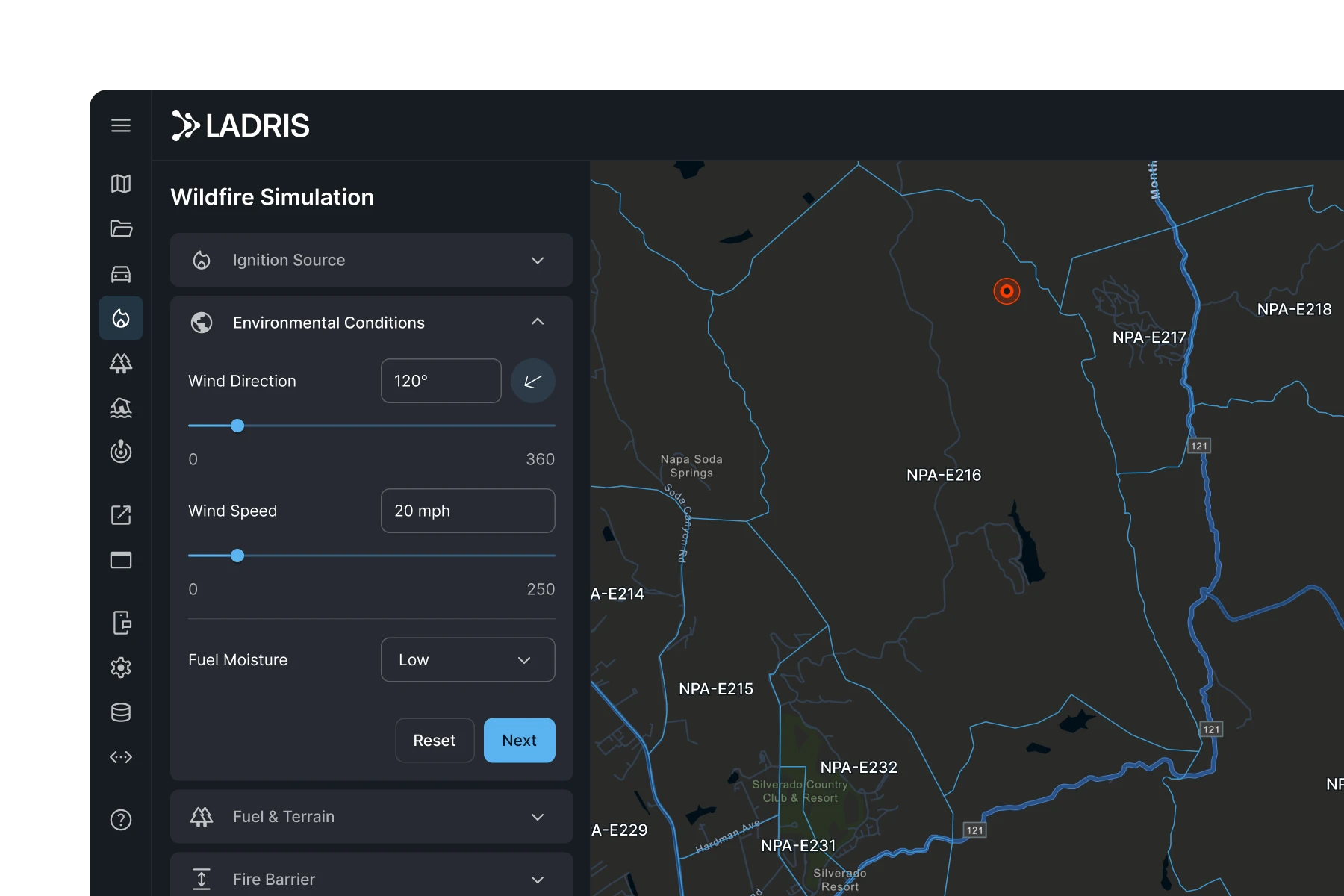The width and height of the screenshot is (1344, 896).
Task: Expand the Fire Barrier section
Action: (x=371, y=879)
